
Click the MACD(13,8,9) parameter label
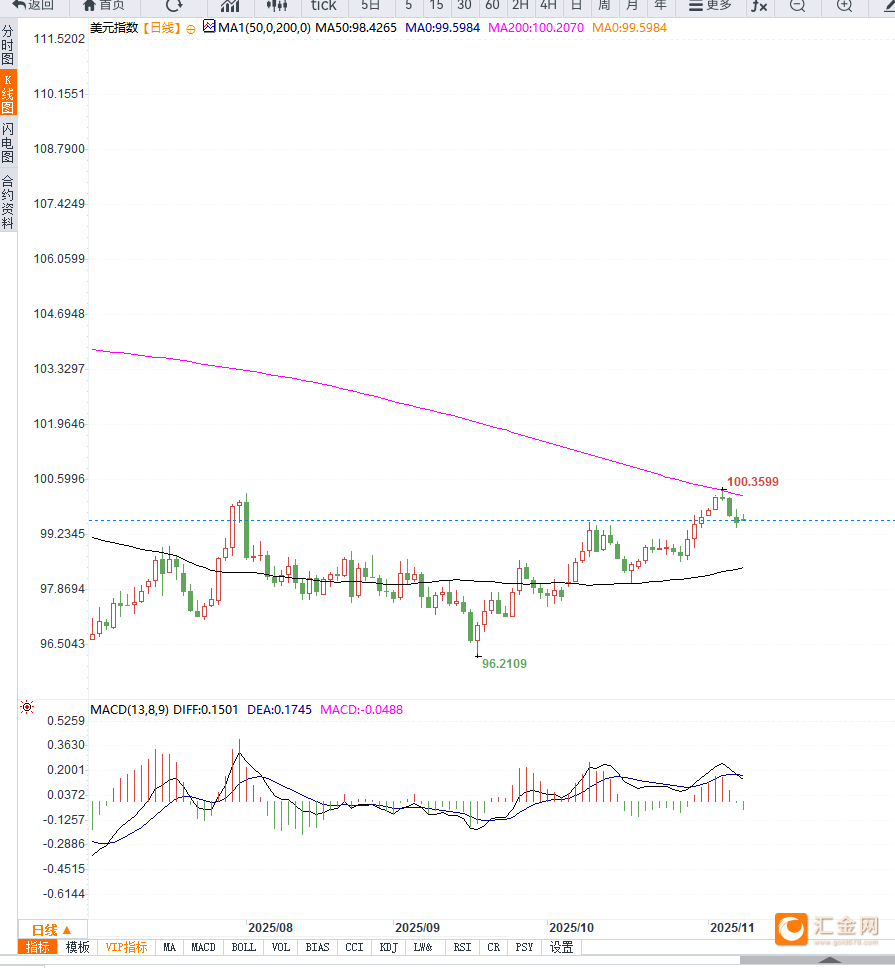coord(130,710)
